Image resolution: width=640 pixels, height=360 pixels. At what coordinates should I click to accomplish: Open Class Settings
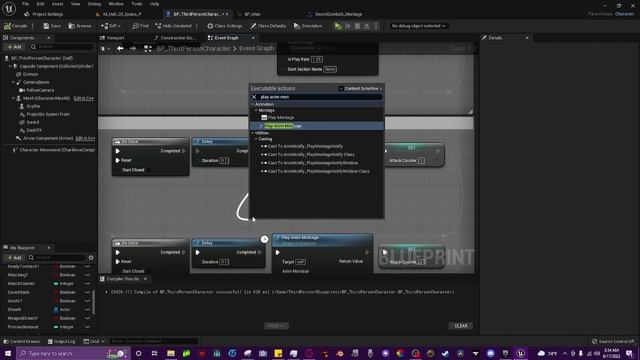tap(224, 26)
